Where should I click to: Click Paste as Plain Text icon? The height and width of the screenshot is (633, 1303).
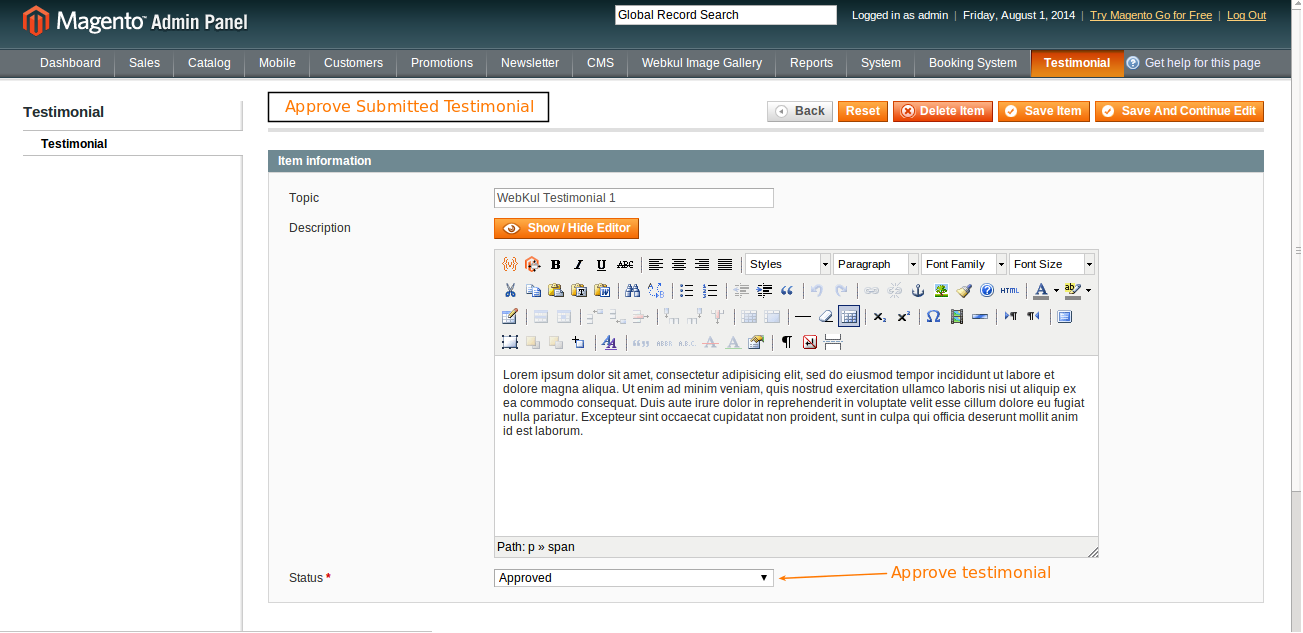[579, 290]
